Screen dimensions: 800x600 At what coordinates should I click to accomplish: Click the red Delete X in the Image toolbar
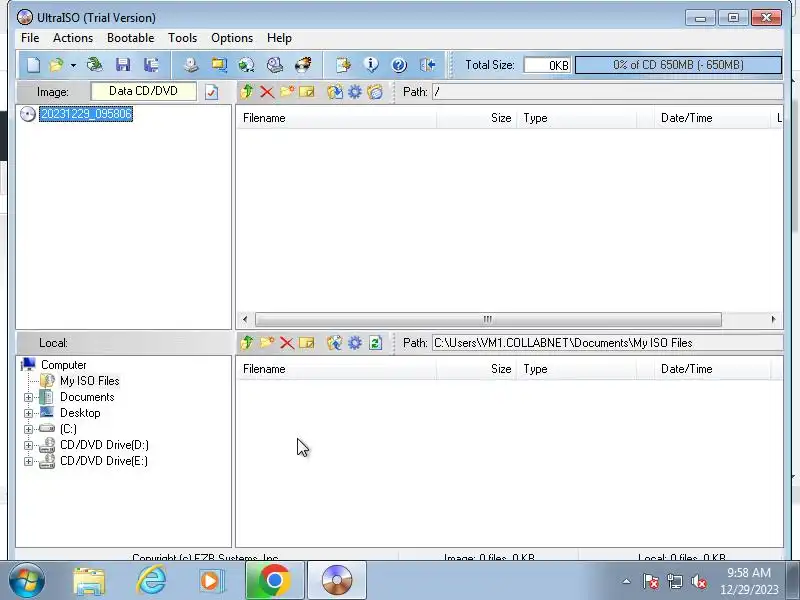coord(267,92)
